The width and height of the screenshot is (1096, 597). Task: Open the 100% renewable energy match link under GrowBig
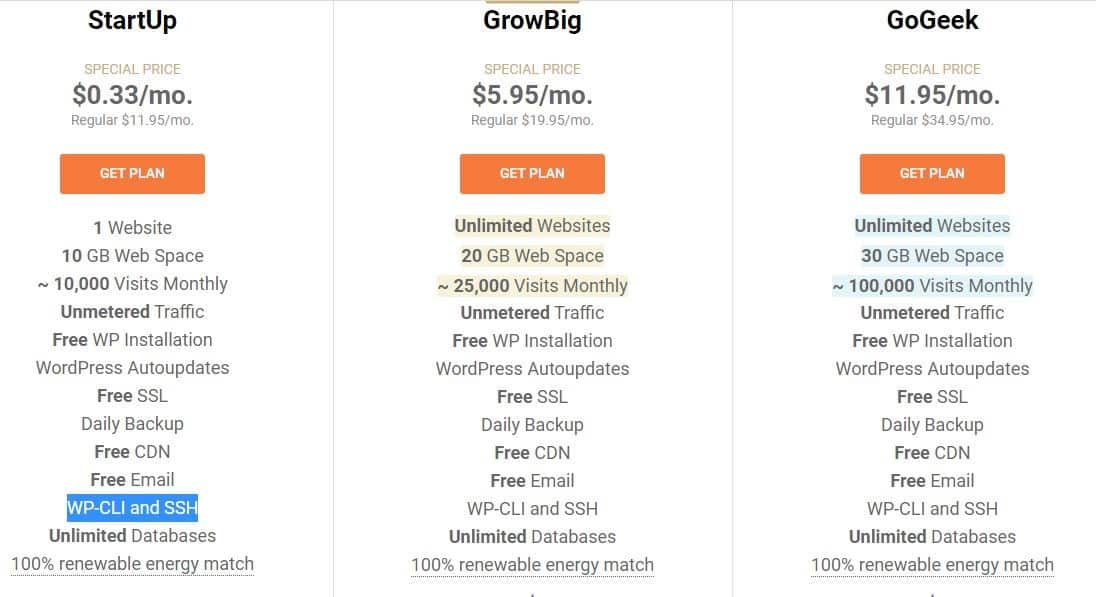532,564
